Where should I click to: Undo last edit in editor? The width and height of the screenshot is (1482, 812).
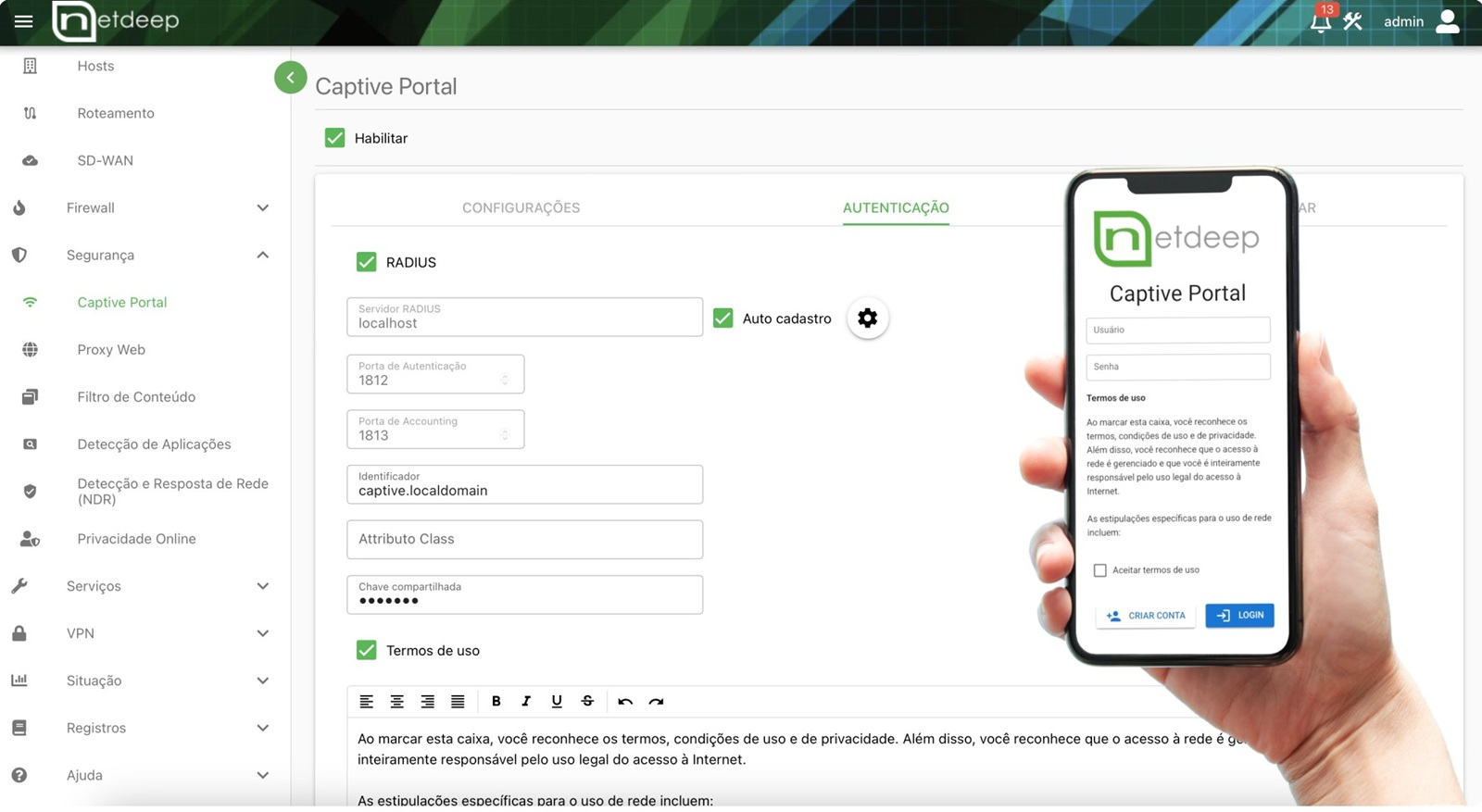625,702
